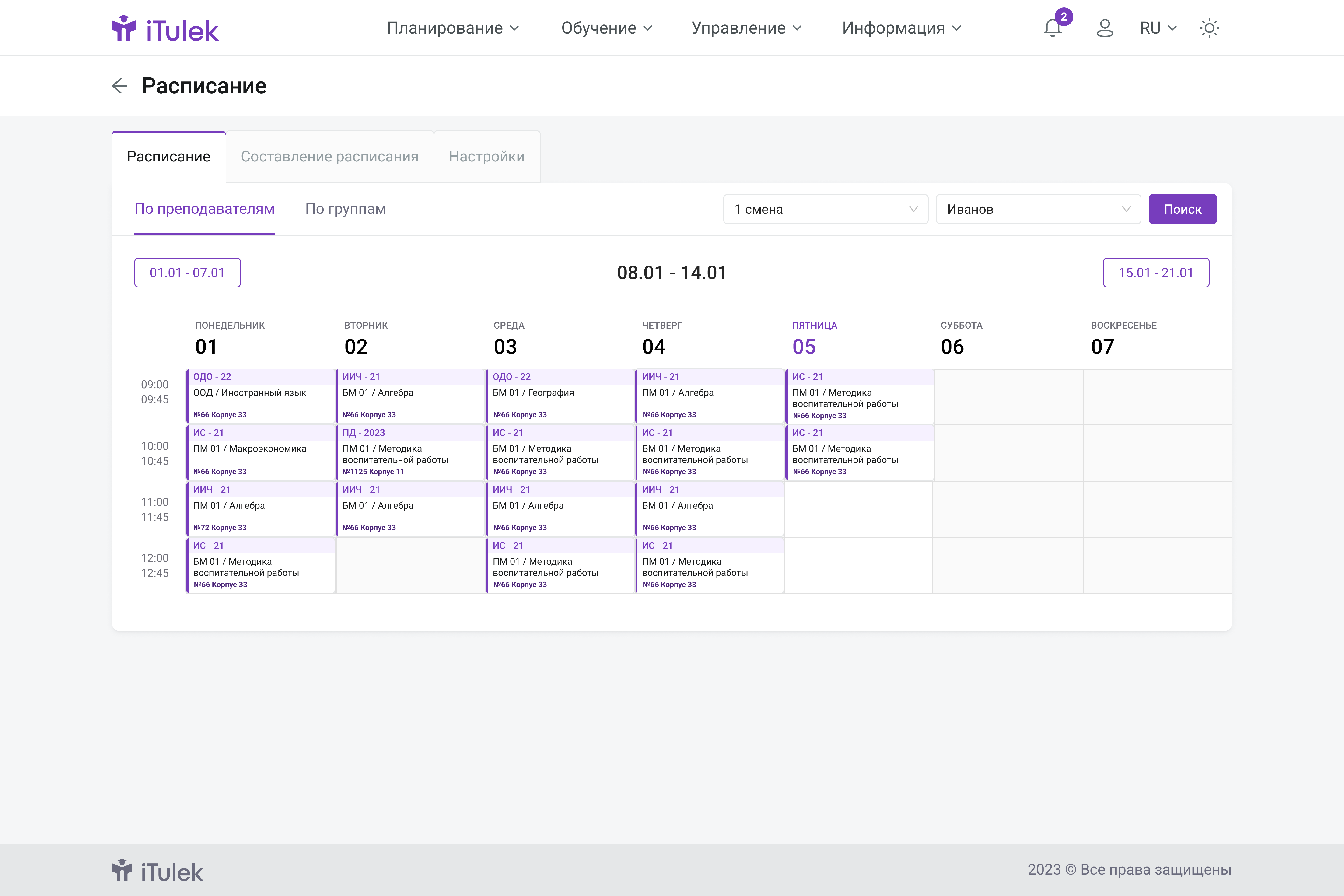Click the iTulek logo in footer
The image size is (1344, 896).
pyautogui.click(x=158, y=871)
